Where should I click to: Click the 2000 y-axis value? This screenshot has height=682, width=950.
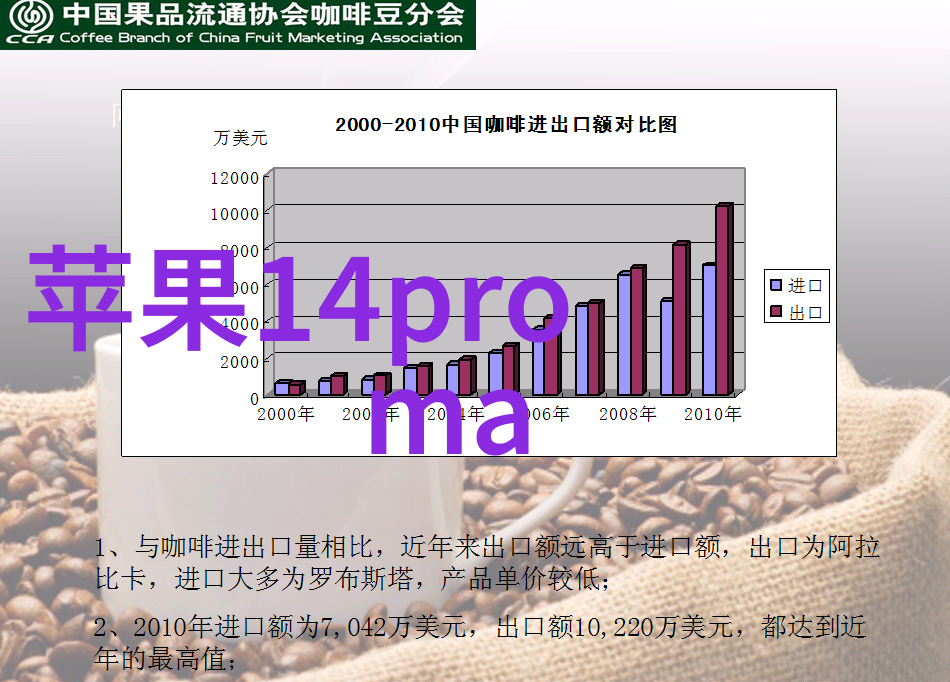pos(239,362)
